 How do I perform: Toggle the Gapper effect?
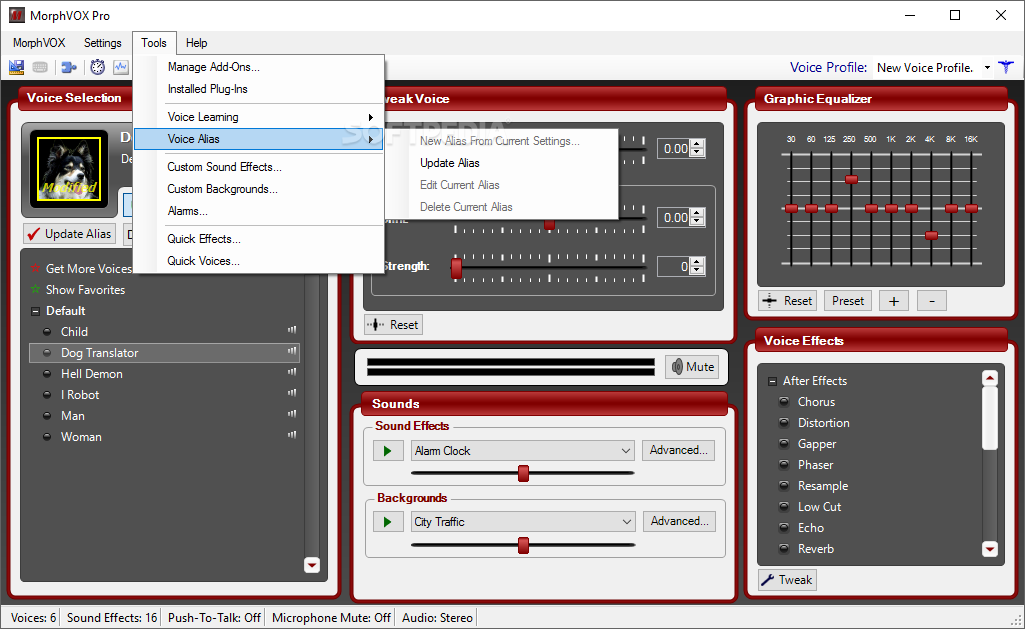[784, 443]
